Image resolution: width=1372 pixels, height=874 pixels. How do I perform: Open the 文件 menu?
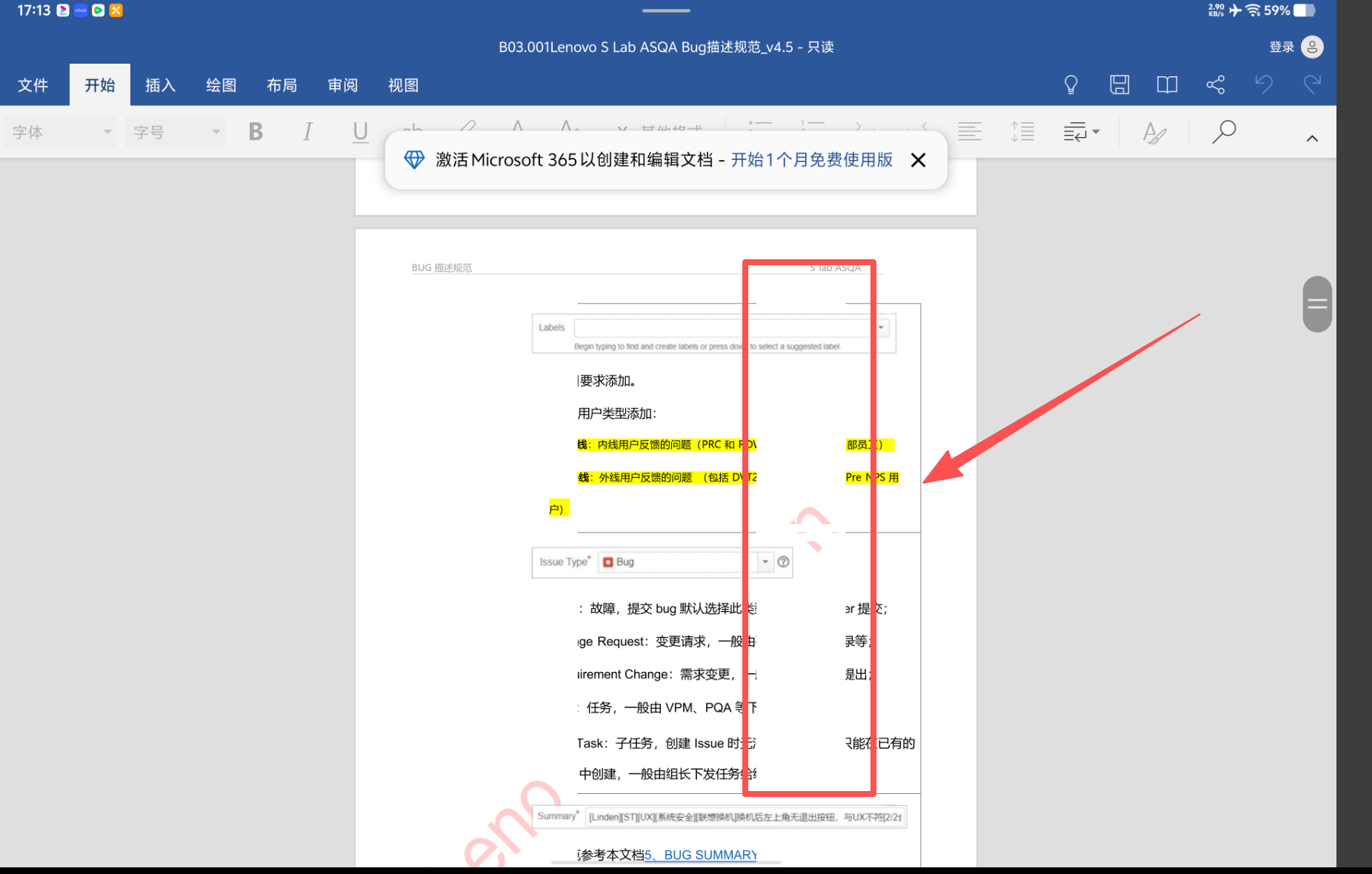(x=33, y=85)
